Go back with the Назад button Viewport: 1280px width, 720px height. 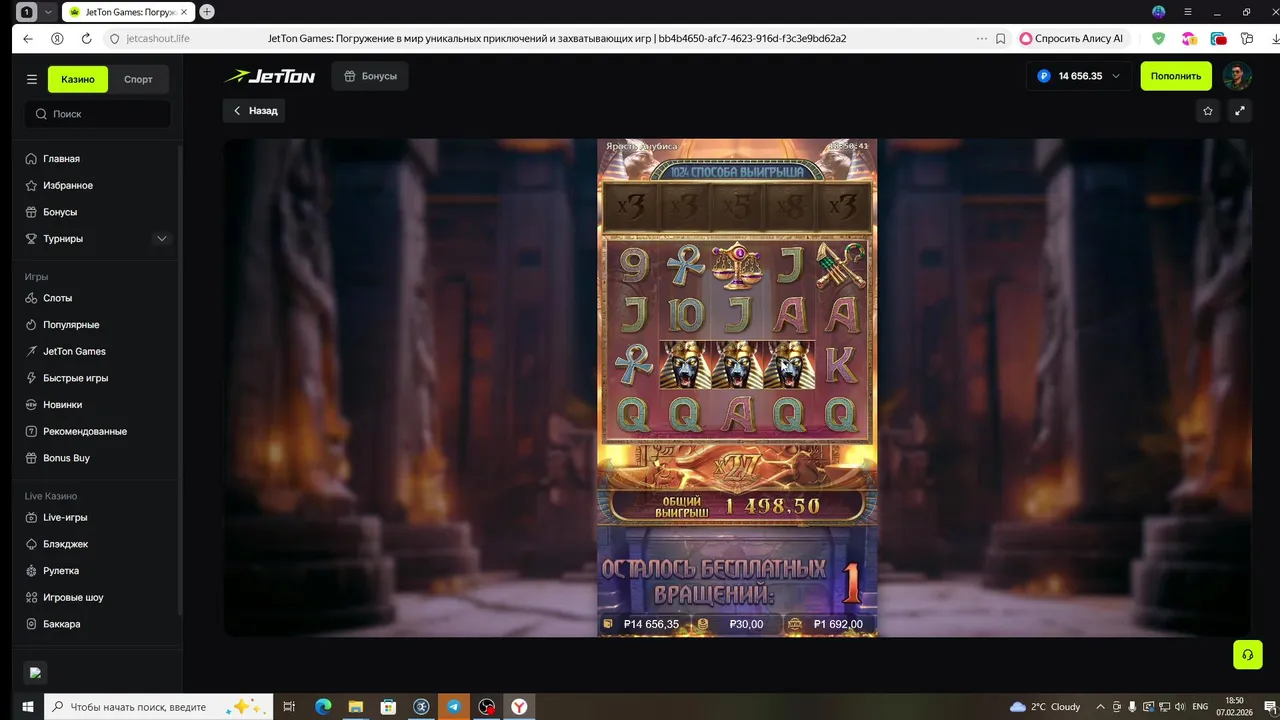pyautogui.click(x=254, y=111)
